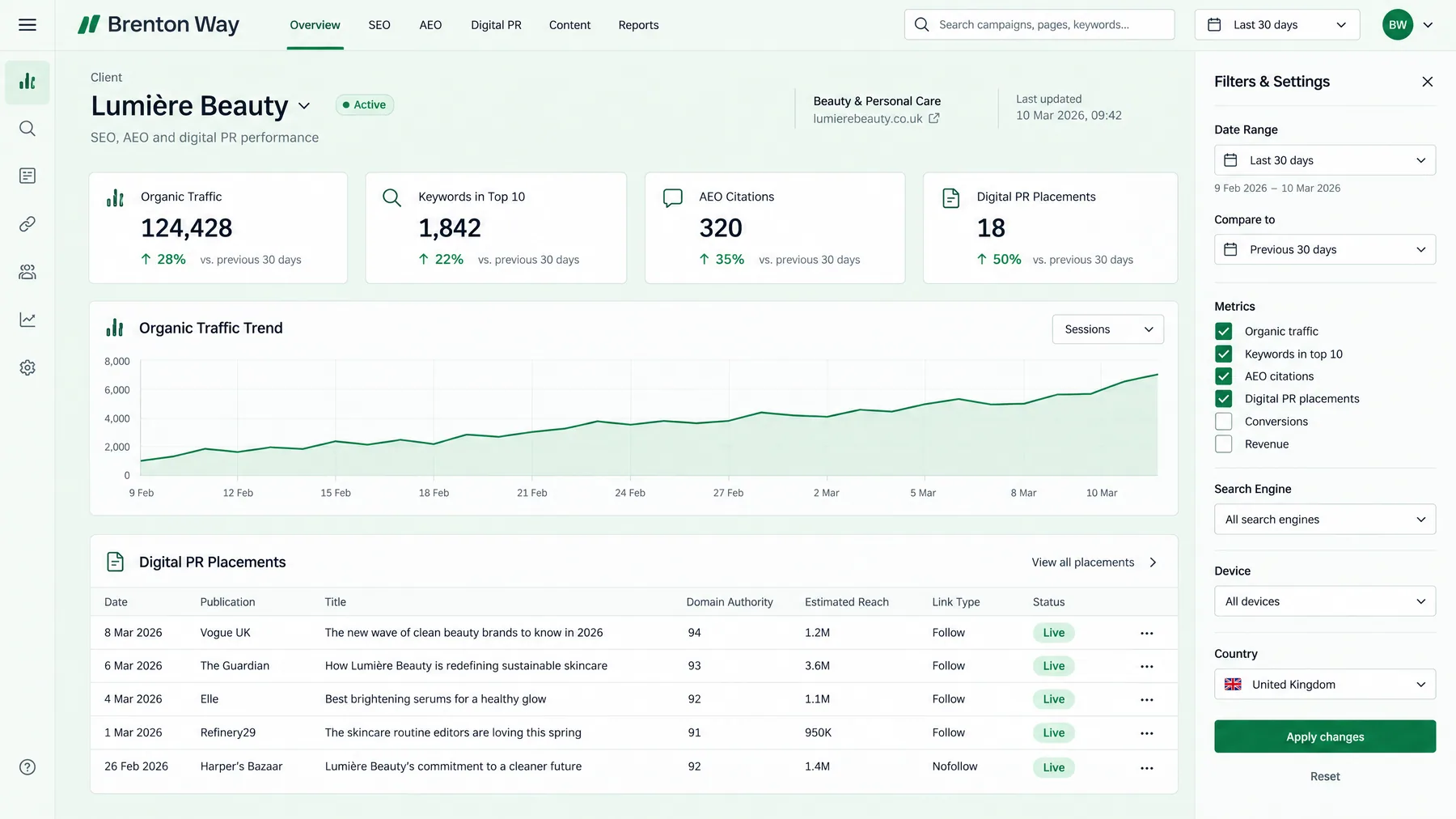The height and width of the screenshot is (819, 1456).
Task: Close the Filters & Settings panel
Action: point(1428,82)
